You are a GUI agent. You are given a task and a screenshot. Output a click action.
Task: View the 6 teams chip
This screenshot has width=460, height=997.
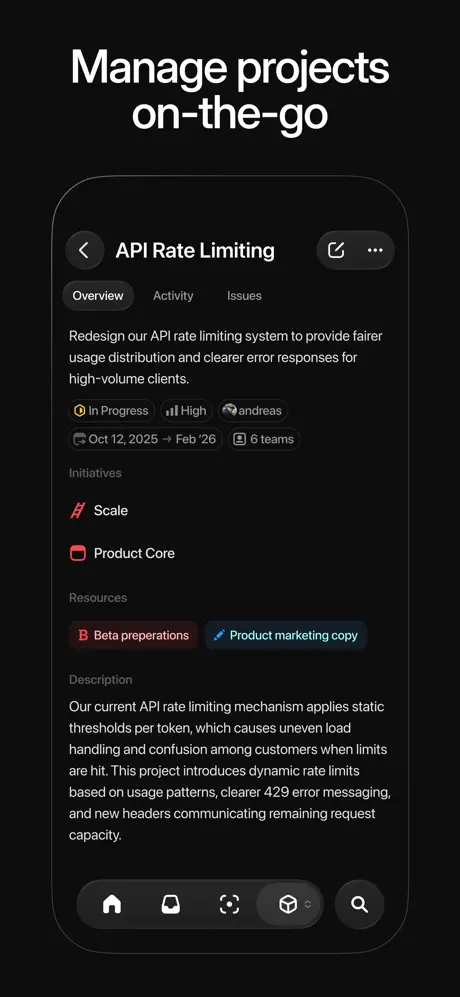click(x=264, y=439)
